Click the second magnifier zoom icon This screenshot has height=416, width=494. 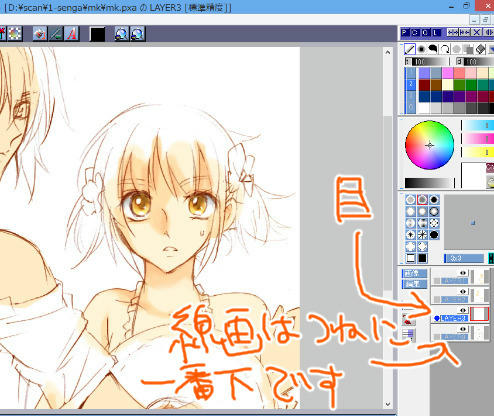pos(137,34)
